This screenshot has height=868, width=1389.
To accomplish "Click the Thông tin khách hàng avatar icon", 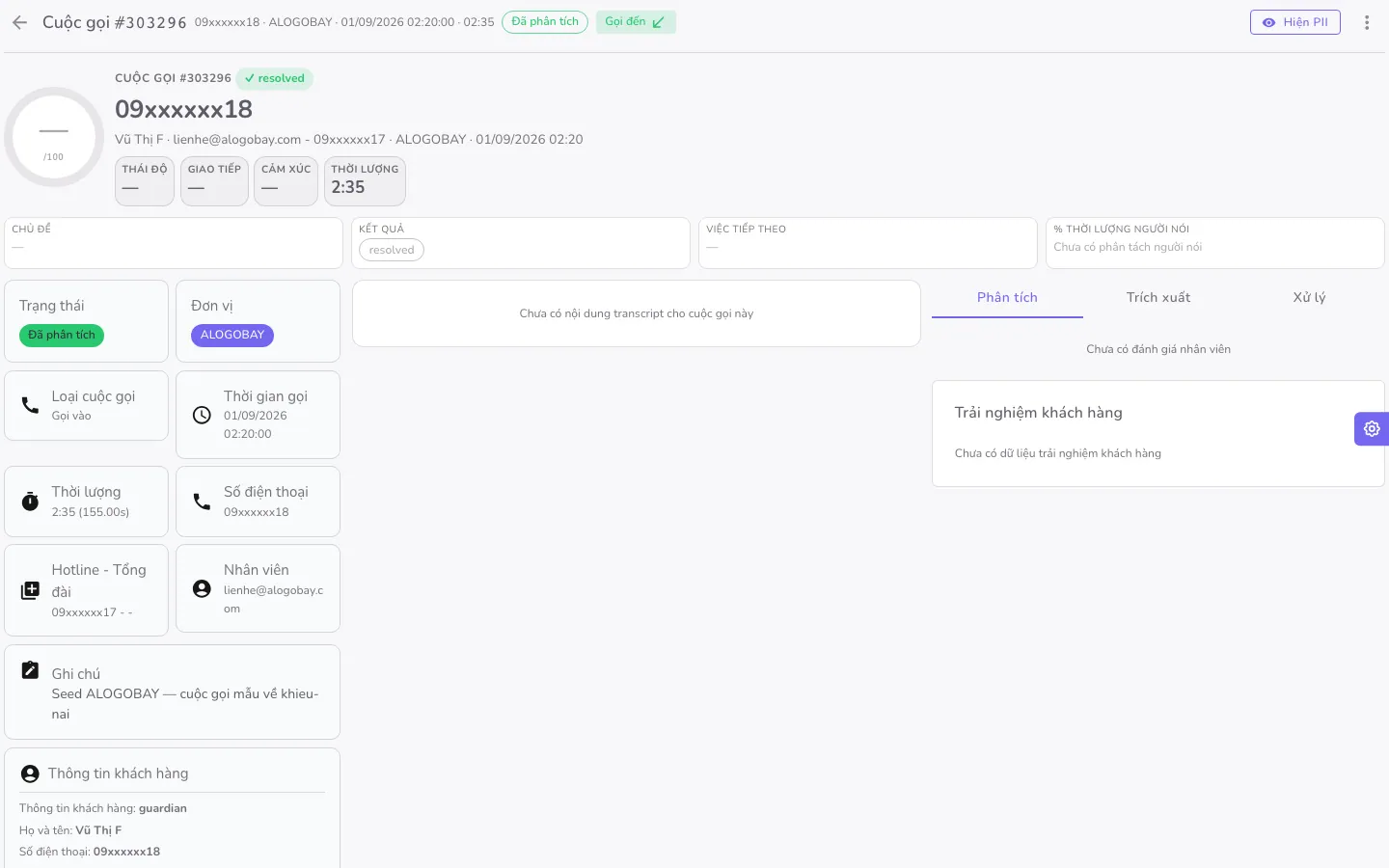I will click(30, 773).
